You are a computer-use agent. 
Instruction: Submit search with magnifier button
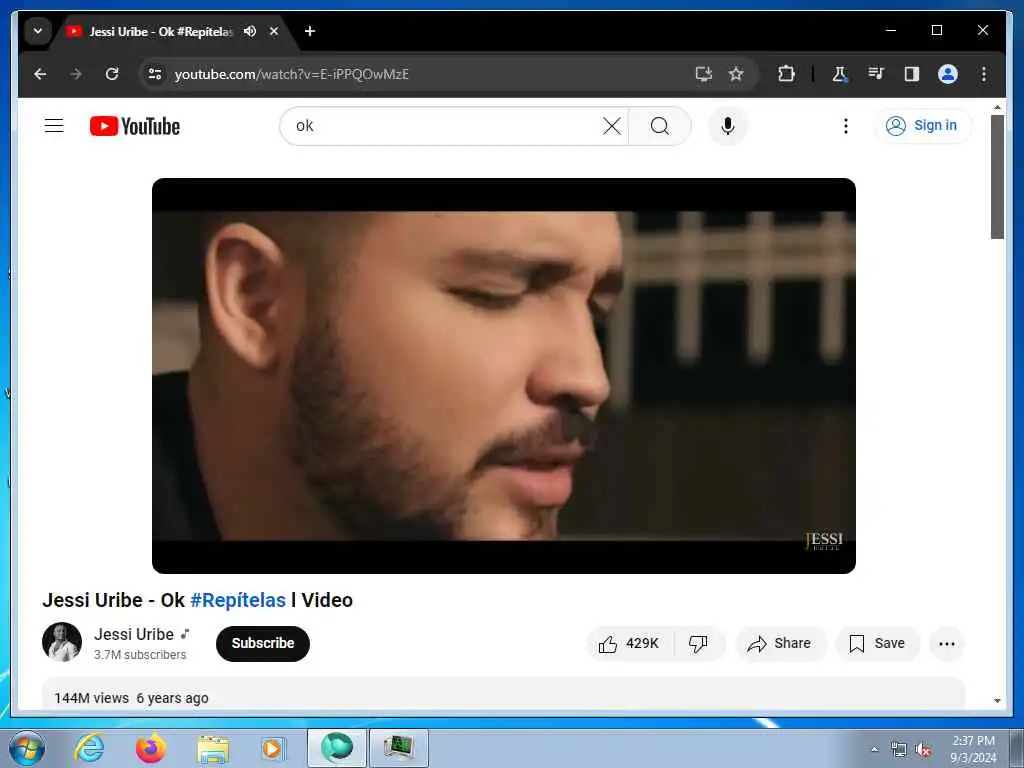660,126
